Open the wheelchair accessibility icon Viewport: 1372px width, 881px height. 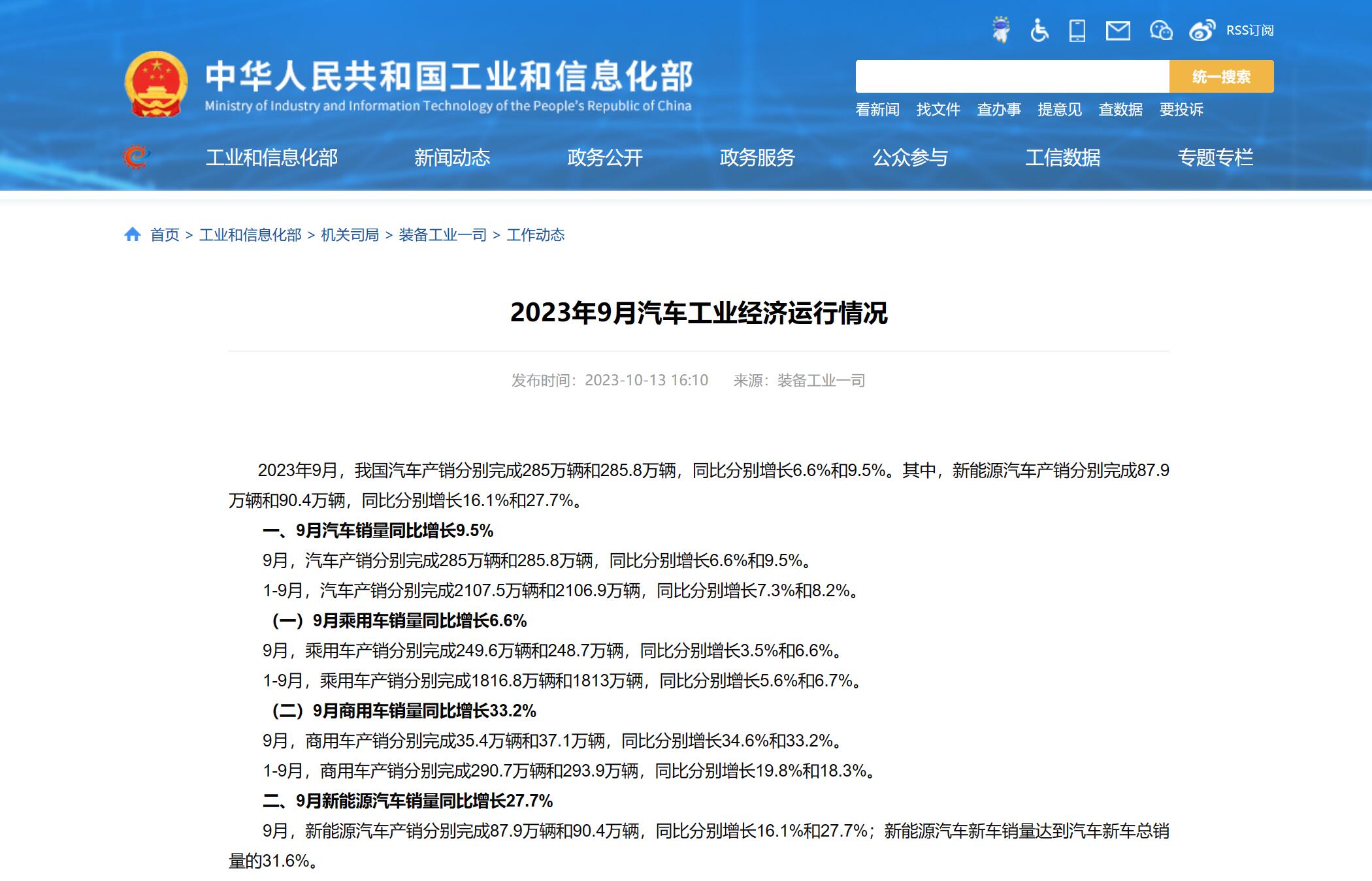1039,30
